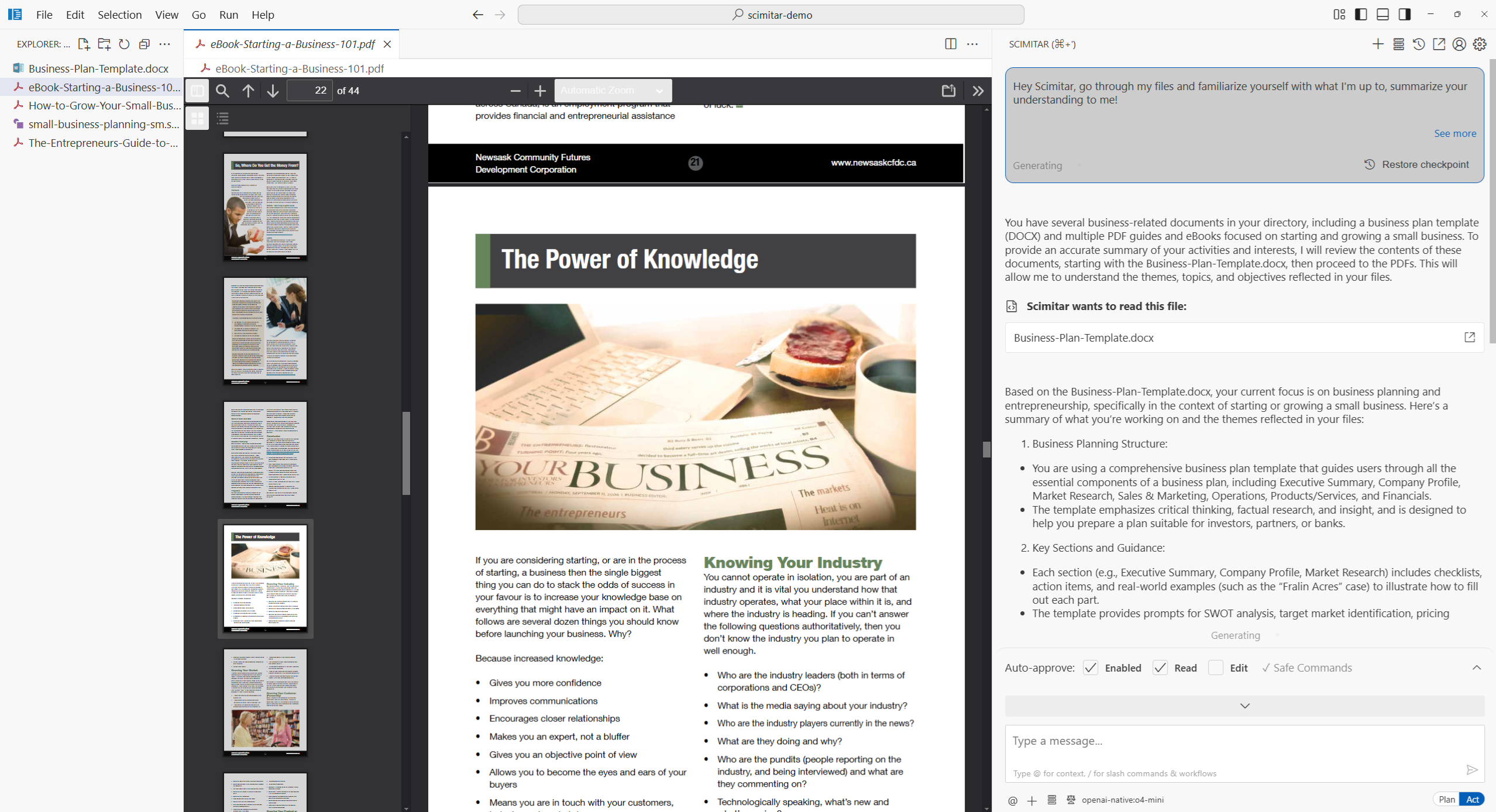
Task: Go to previous PDF page arrow
Action: click(x=248, y=91)
